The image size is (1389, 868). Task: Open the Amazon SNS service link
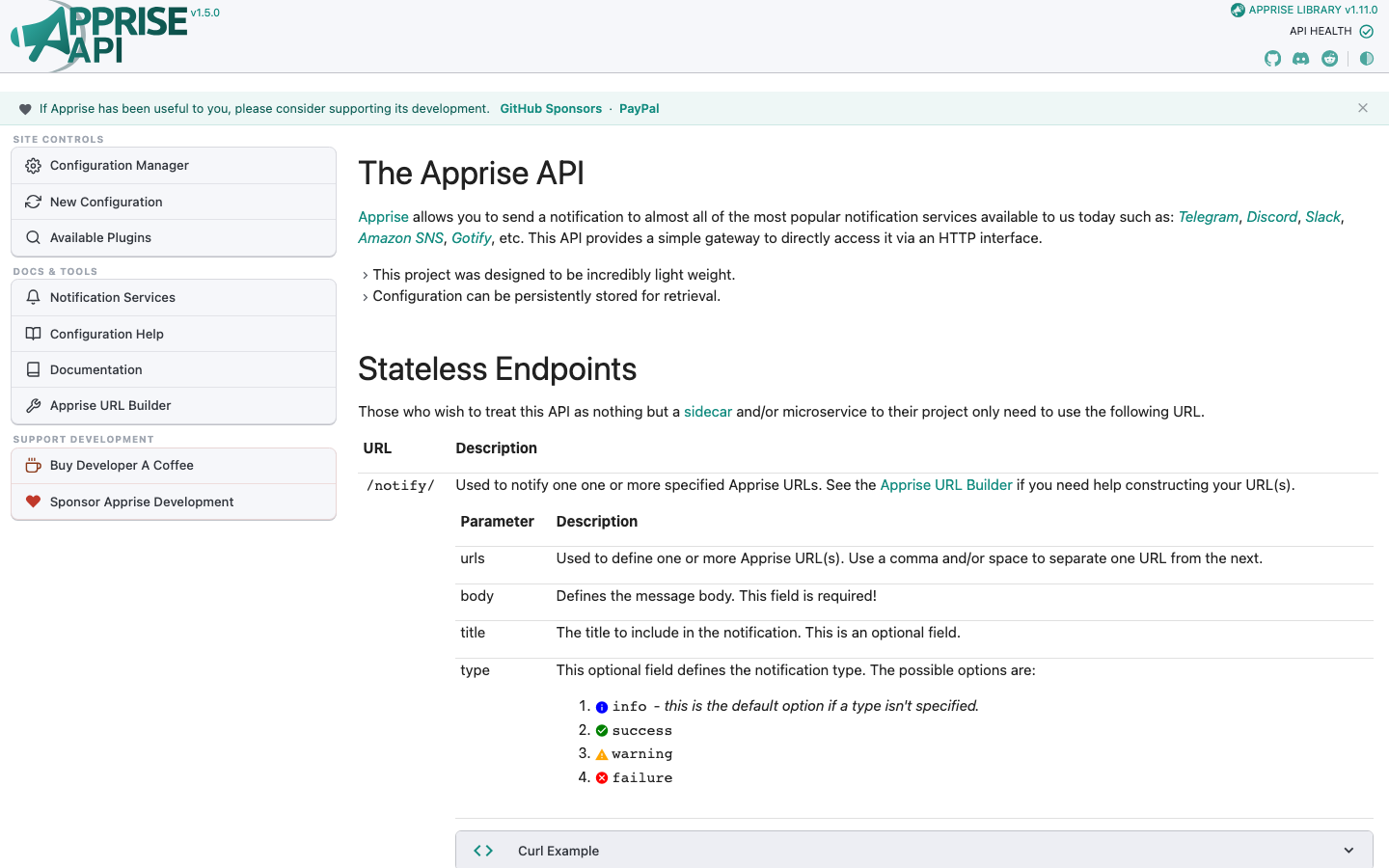tap(400, 238)
